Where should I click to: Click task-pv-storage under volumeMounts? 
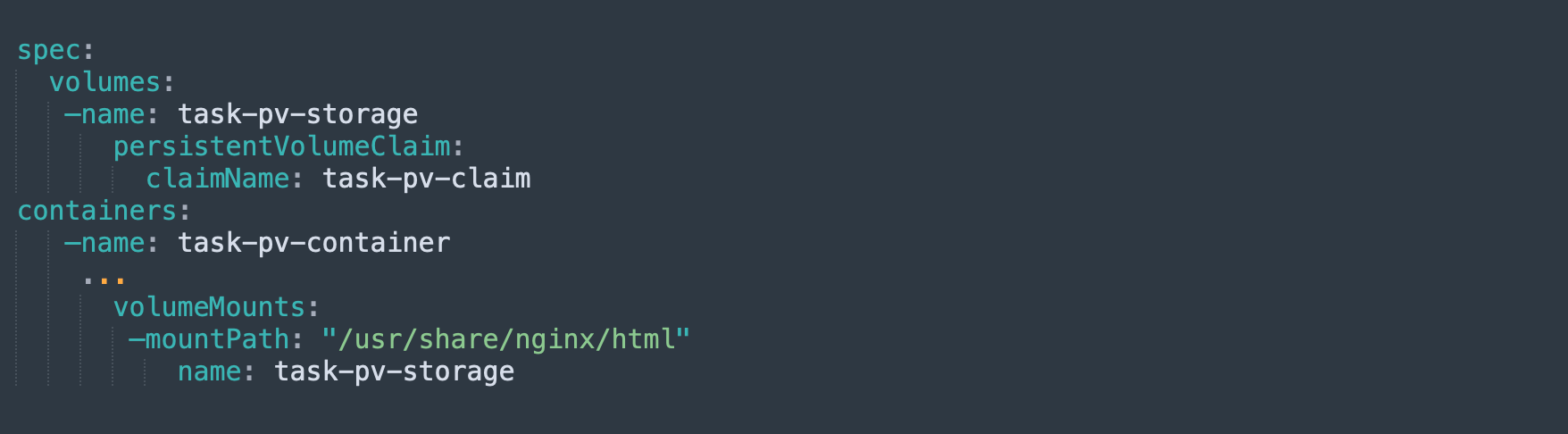(x=394, y=372)
